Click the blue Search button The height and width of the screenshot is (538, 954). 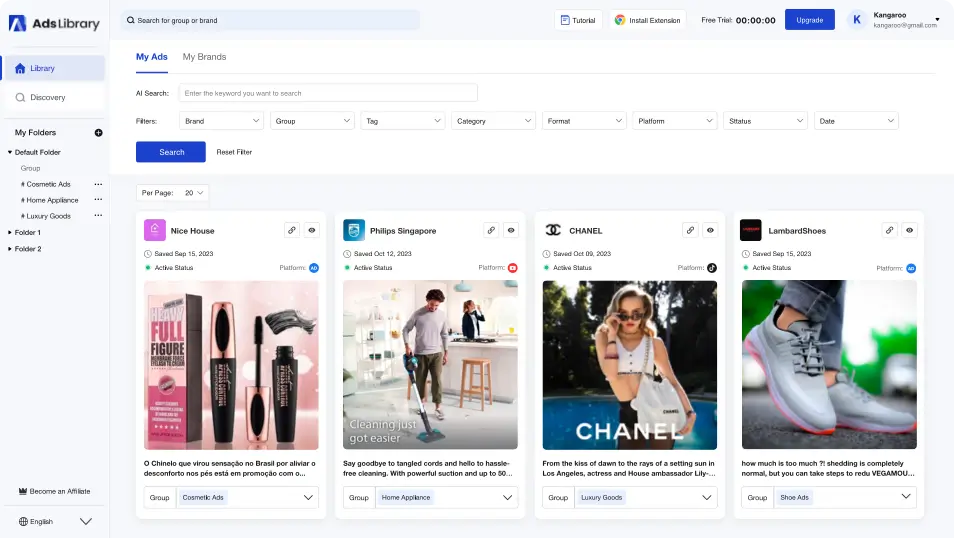(x=171, y=152)
